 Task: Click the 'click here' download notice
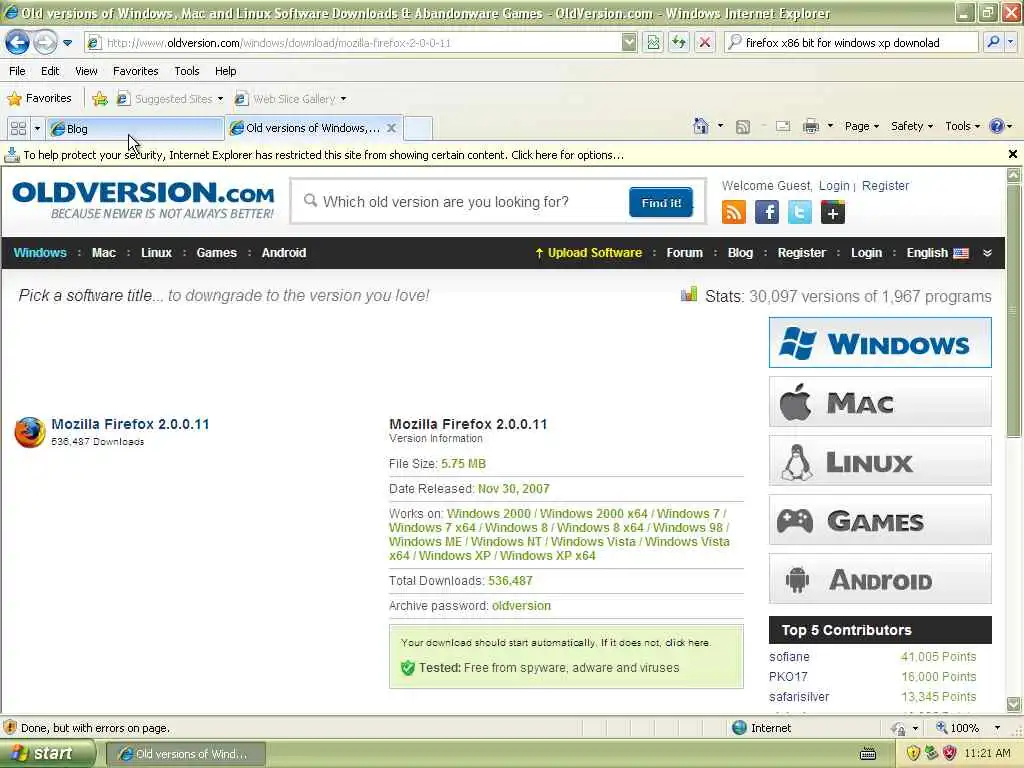[x=687, y=643]
